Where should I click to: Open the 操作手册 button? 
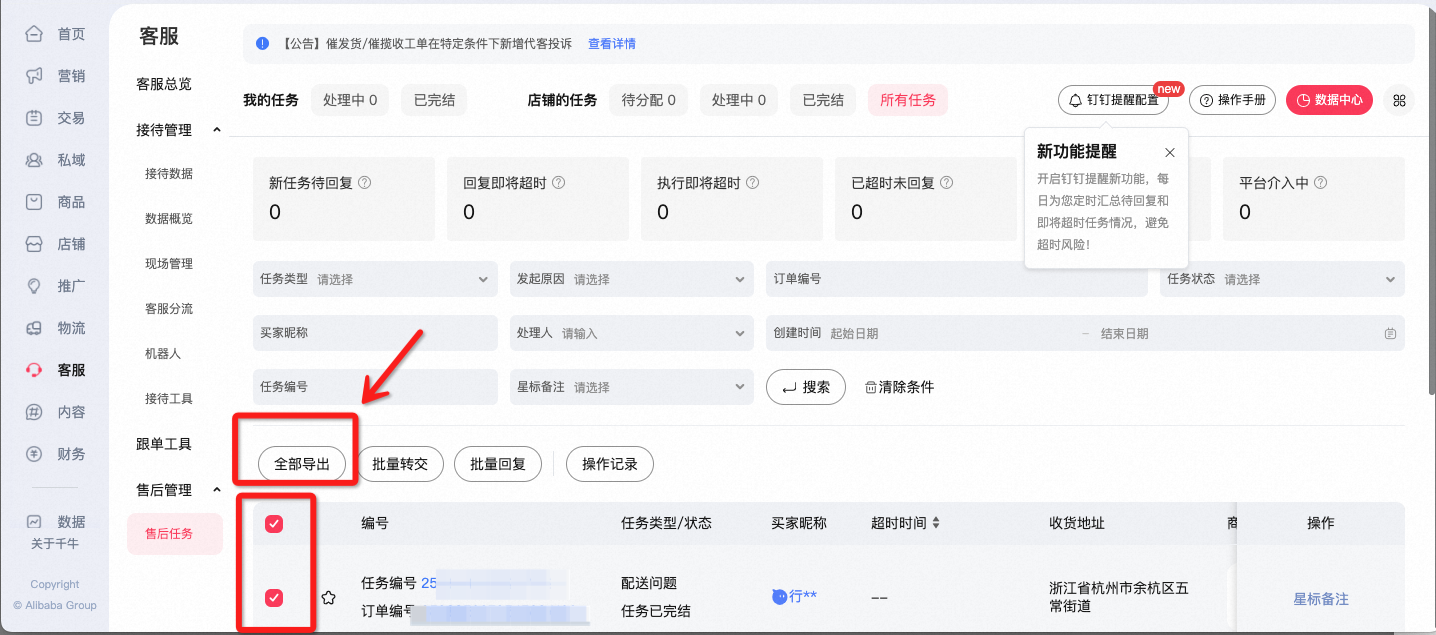[1232, 100]
